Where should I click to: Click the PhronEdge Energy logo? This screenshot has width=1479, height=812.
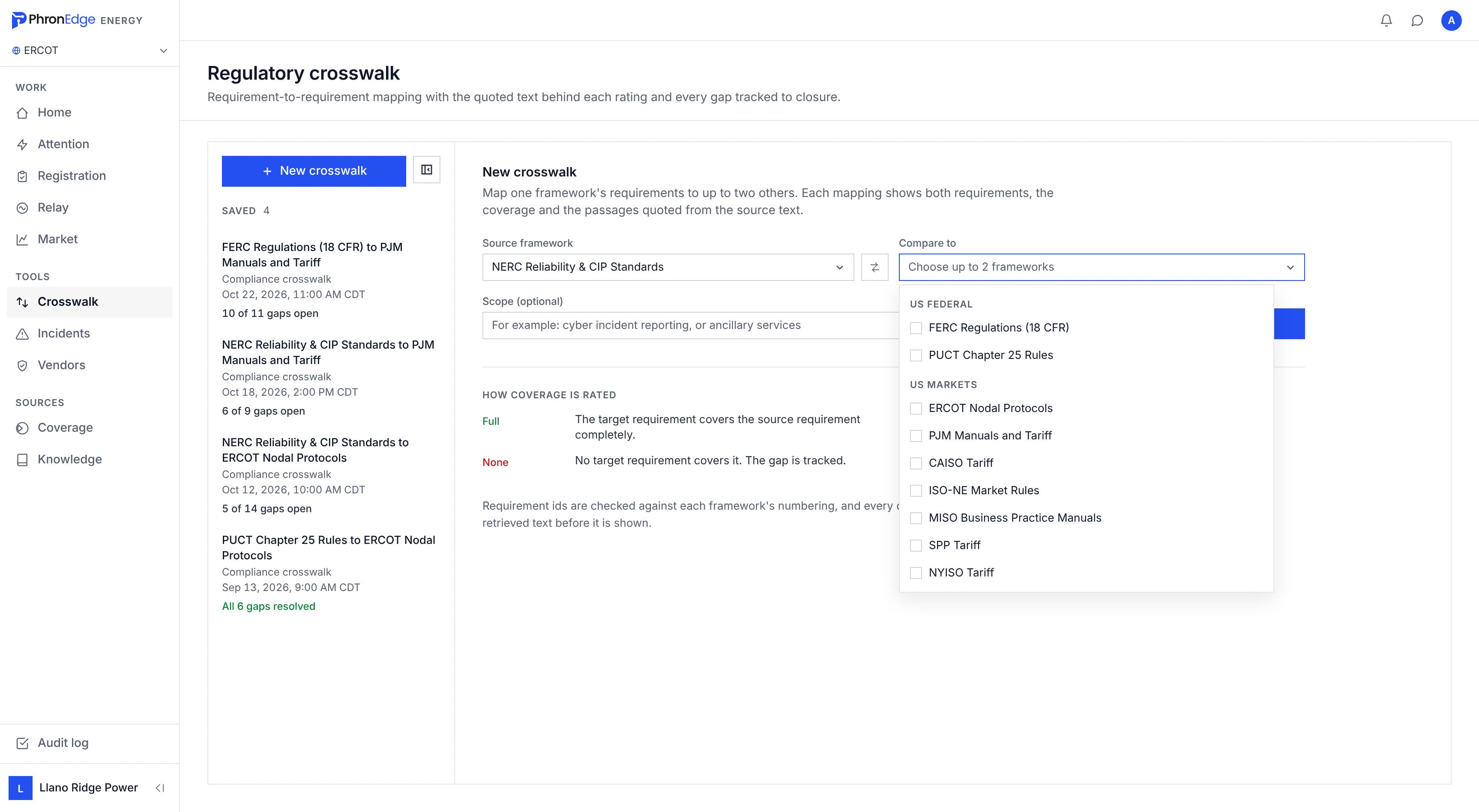pos(77,20)
